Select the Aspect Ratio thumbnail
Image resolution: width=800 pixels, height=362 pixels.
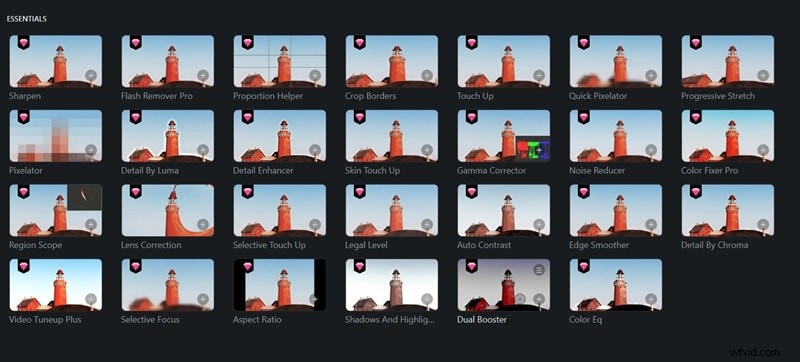(x=280, y=285)
